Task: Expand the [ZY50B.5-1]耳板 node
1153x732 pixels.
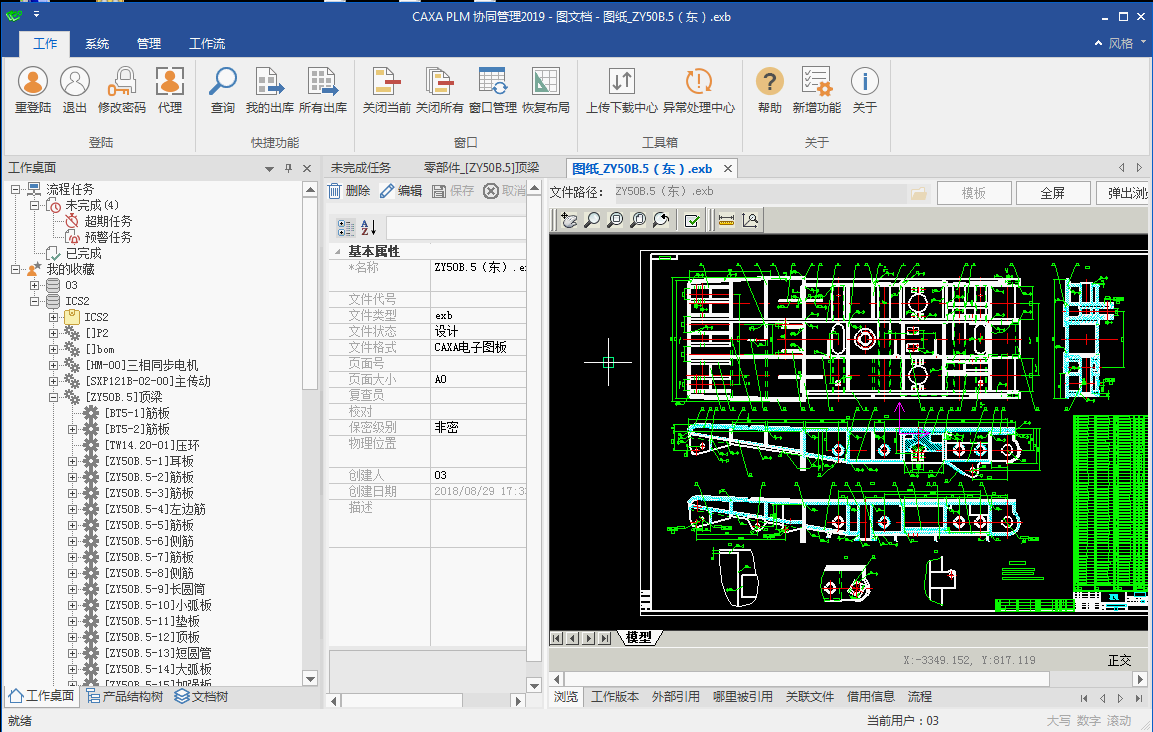Action: 72,461
